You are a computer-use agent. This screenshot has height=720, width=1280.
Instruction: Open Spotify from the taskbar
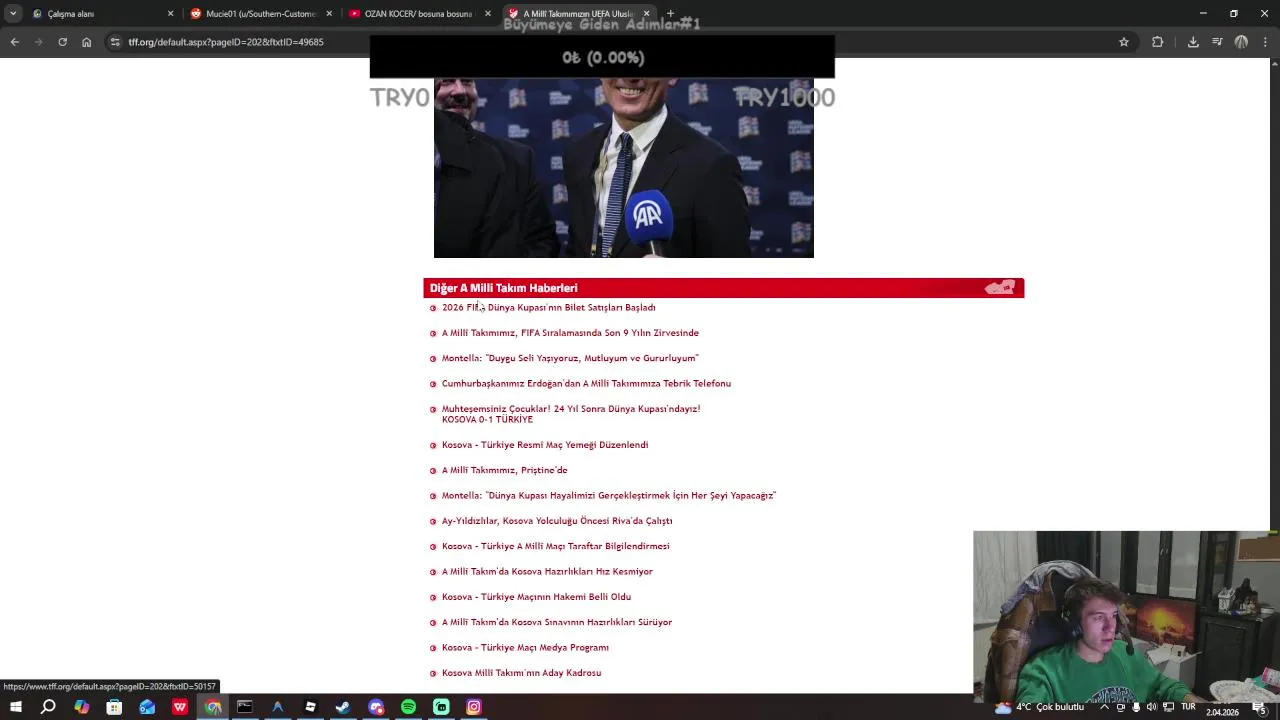click(x=408, y=707)
